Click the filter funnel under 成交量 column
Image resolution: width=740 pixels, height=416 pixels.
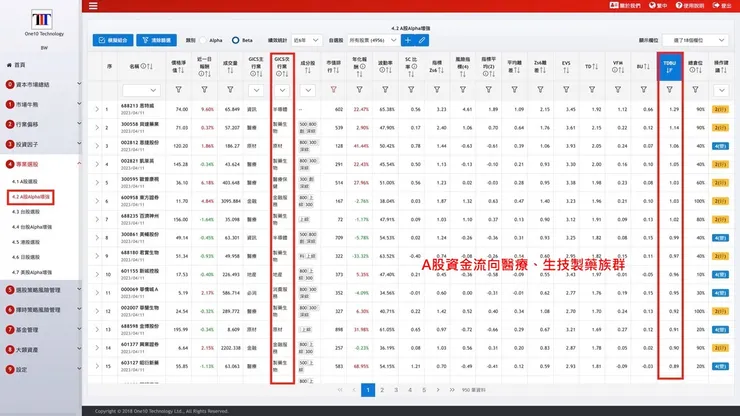click(x=230, y=89)
